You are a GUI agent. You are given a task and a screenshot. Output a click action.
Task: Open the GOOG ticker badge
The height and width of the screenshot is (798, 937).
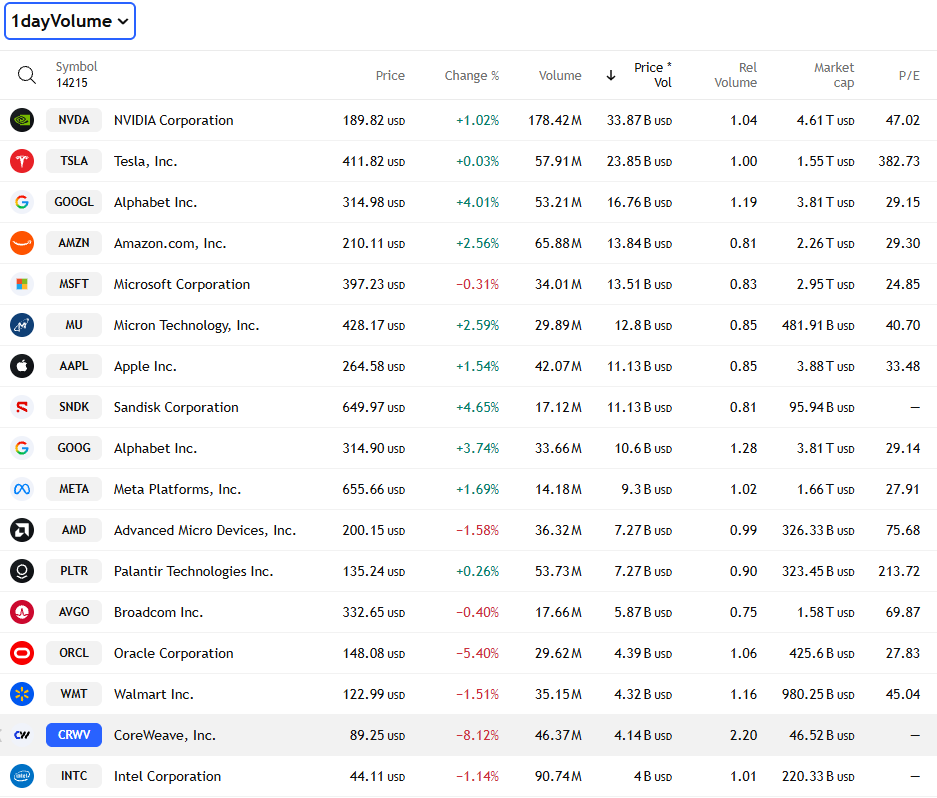click(74, 448)
